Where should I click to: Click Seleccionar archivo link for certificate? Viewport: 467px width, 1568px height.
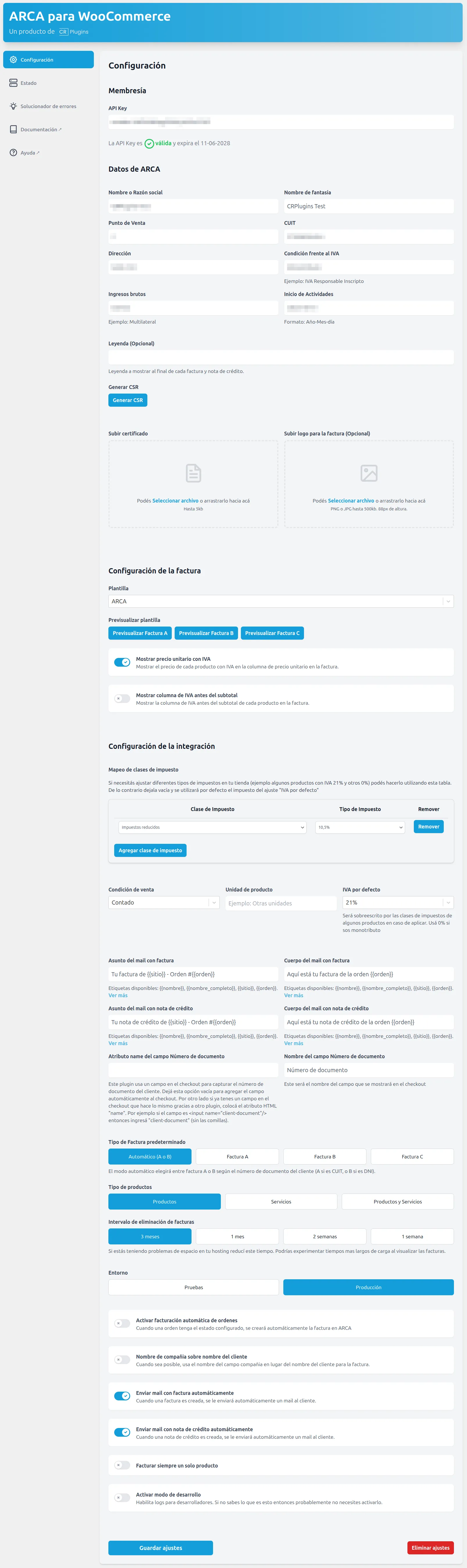(x=175, y=500)
